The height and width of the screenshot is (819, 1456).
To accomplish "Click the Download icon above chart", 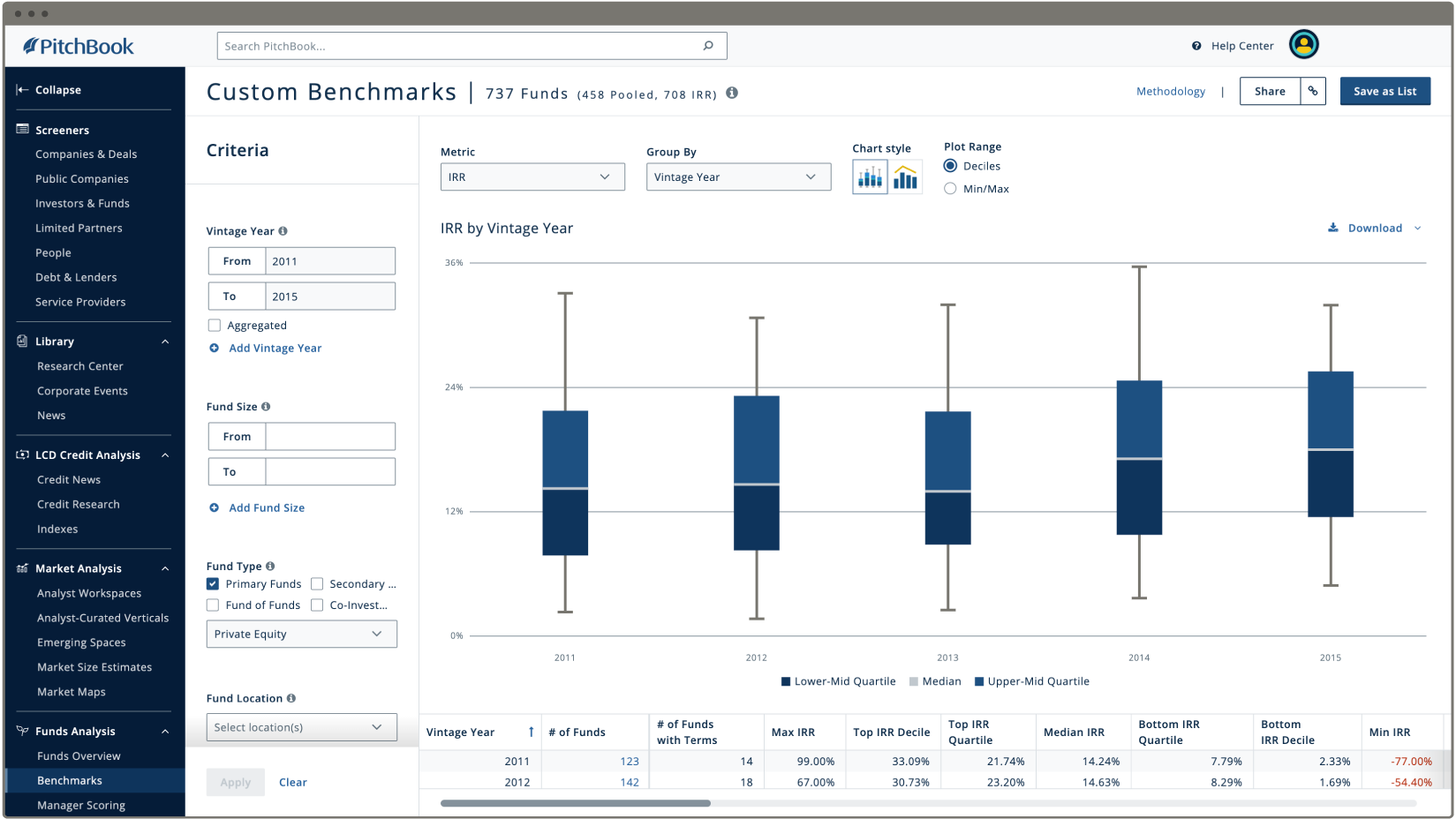I will tap(1333, 228).
